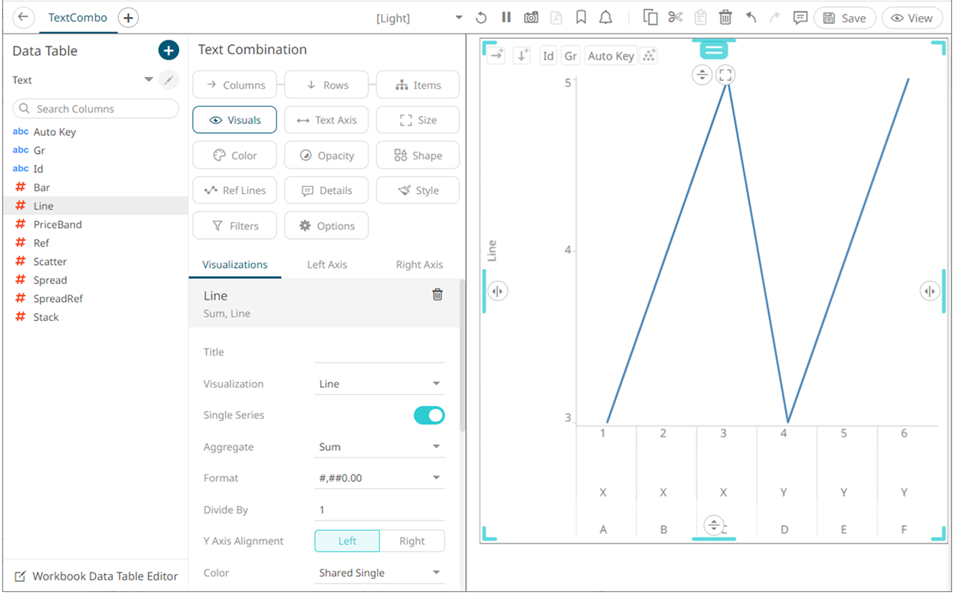Screen dimensions: 955x595
Task: Toggle the Single Series switch
Action: point(429,415)
